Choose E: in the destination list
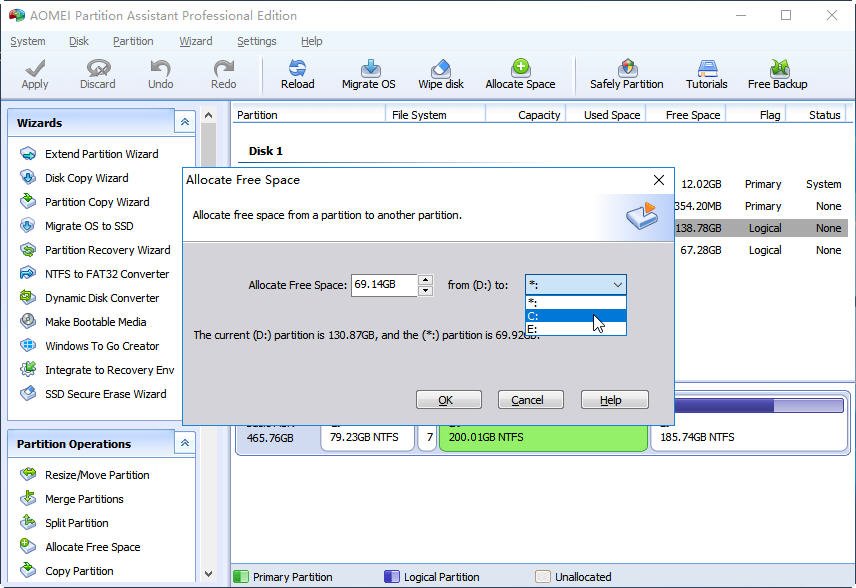This screenshot has height=588, width=856. (576, 329)
